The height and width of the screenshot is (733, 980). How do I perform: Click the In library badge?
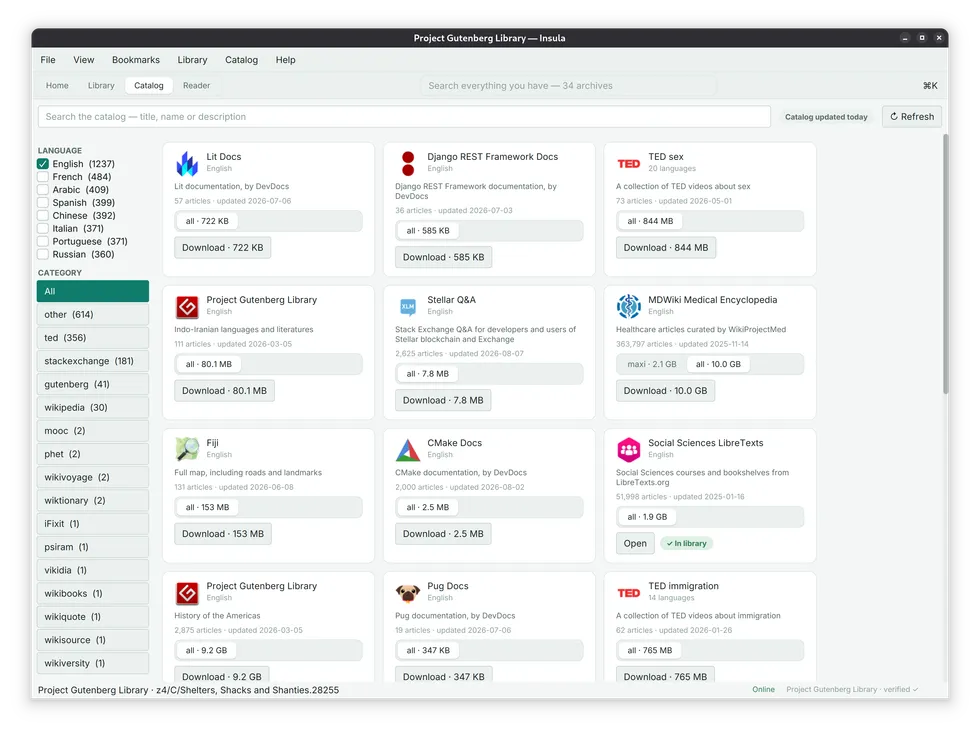(686, 544)
